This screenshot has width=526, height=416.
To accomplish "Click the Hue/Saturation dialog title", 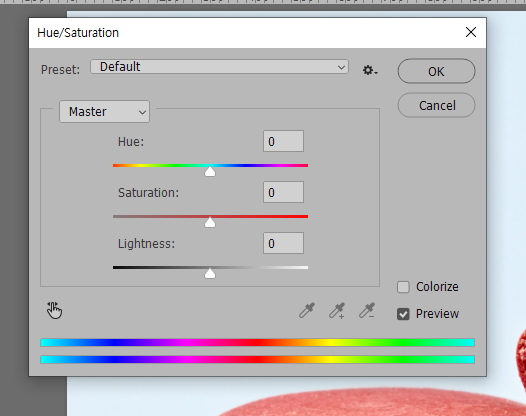I will [78, 33].
